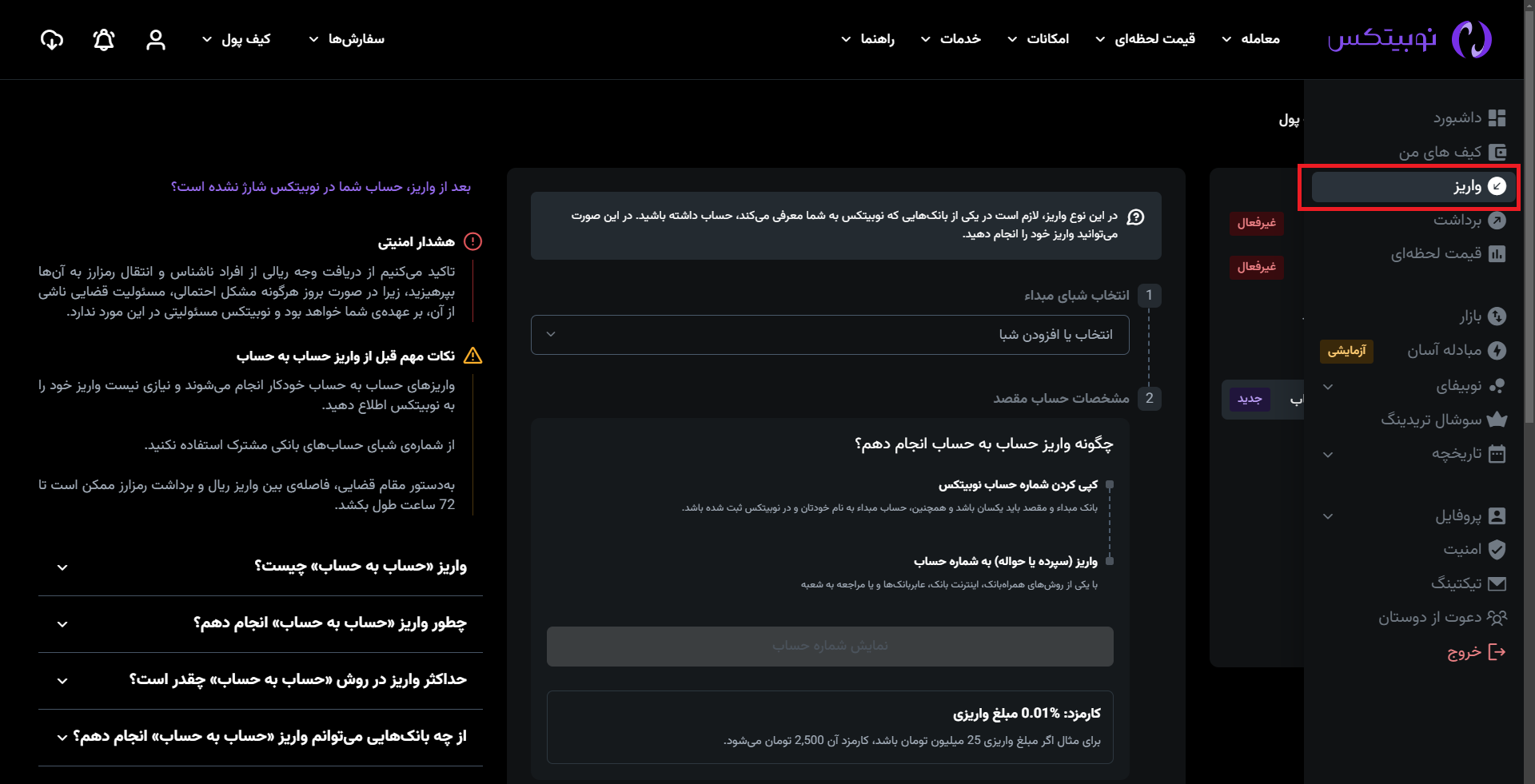This screenshot has width=1535, height=784.
Task: Click the lightning icon beside مبادله آسان
Action: click(1497, 350)
